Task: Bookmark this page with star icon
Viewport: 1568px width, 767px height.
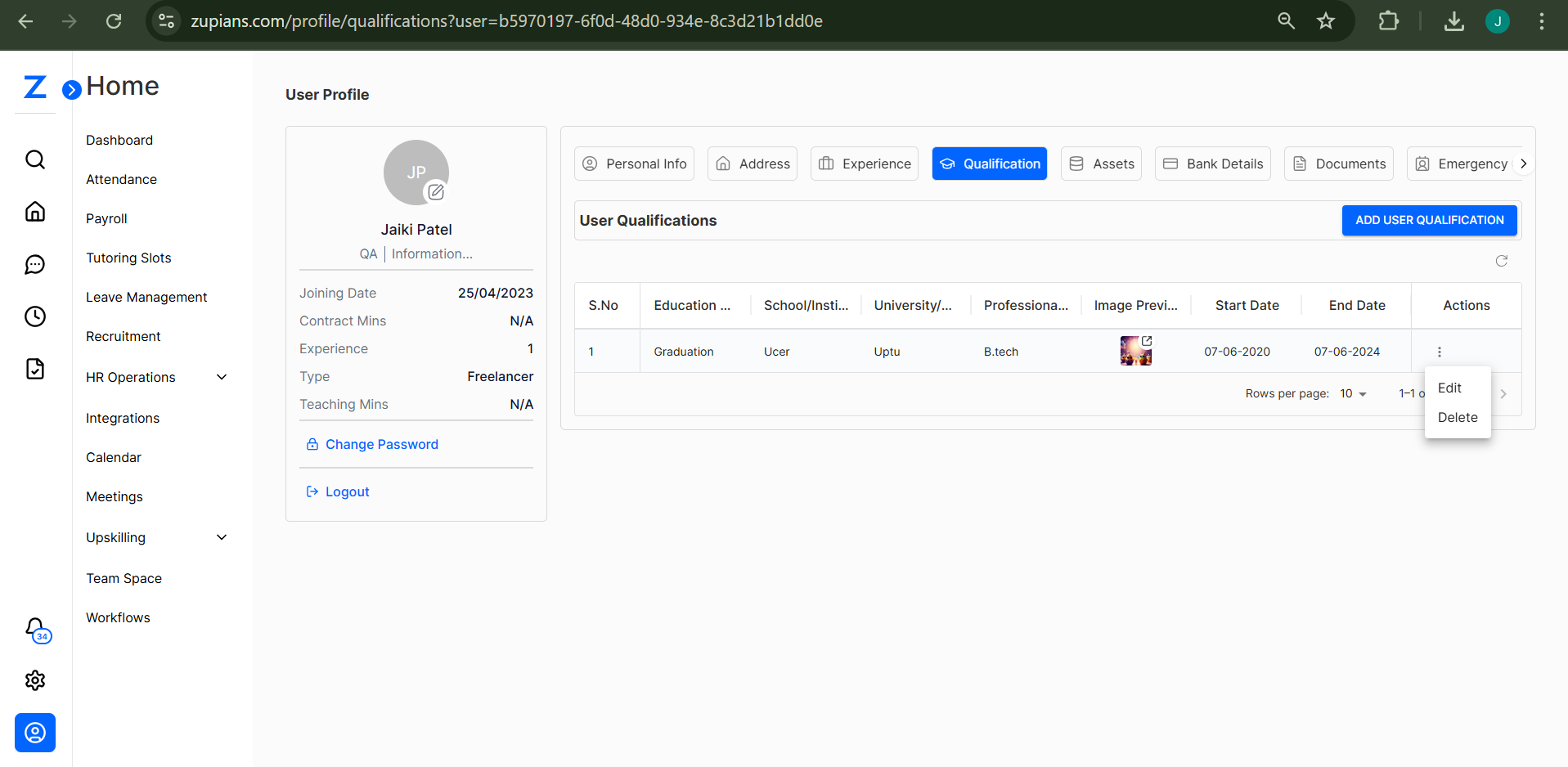Action: (1326, 21)
